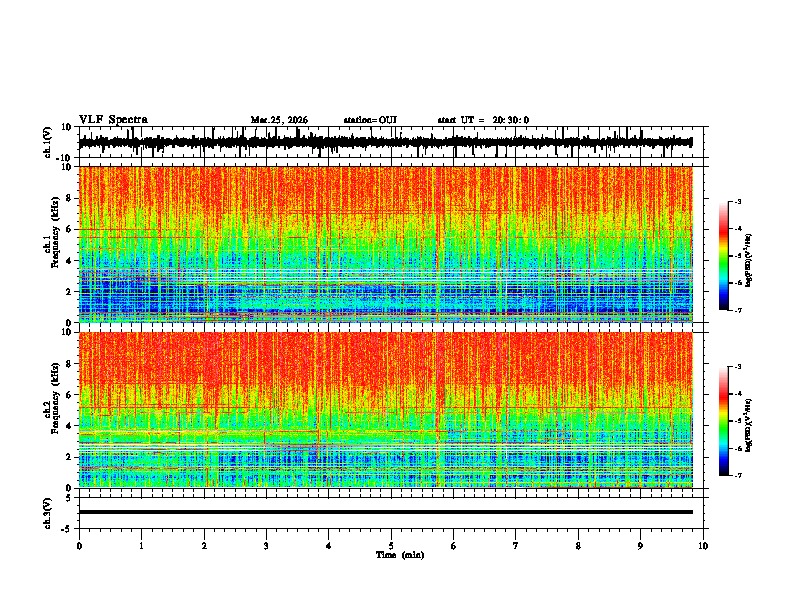
Task: Click the "-7" label on ch.2 color bar
Action: [x=738, y=476]
